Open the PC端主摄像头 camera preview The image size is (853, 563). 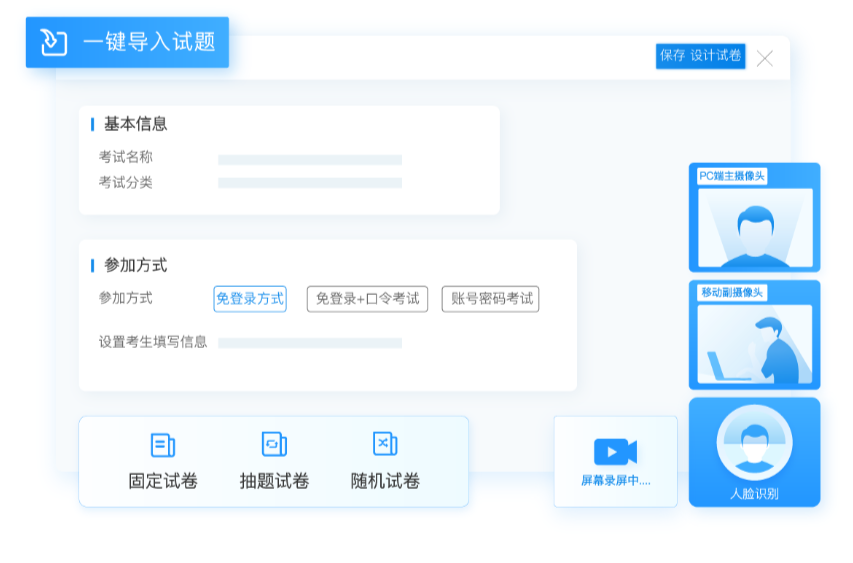click(x=754, y=226)
